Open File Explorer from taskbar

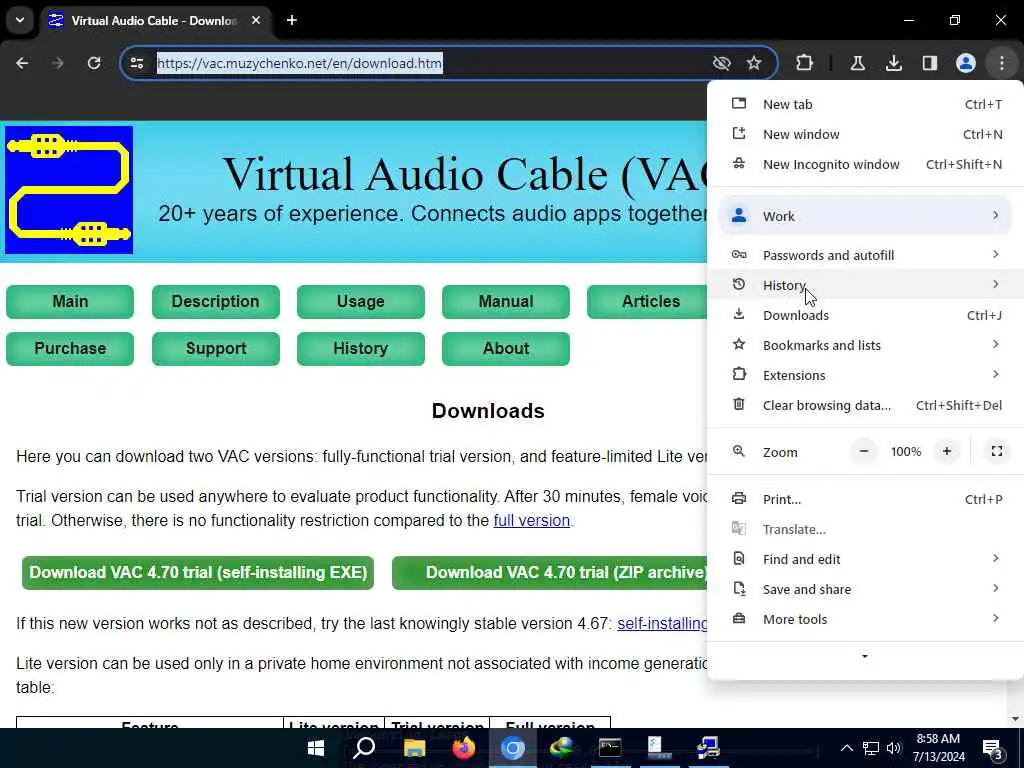[x=414, y=748]
